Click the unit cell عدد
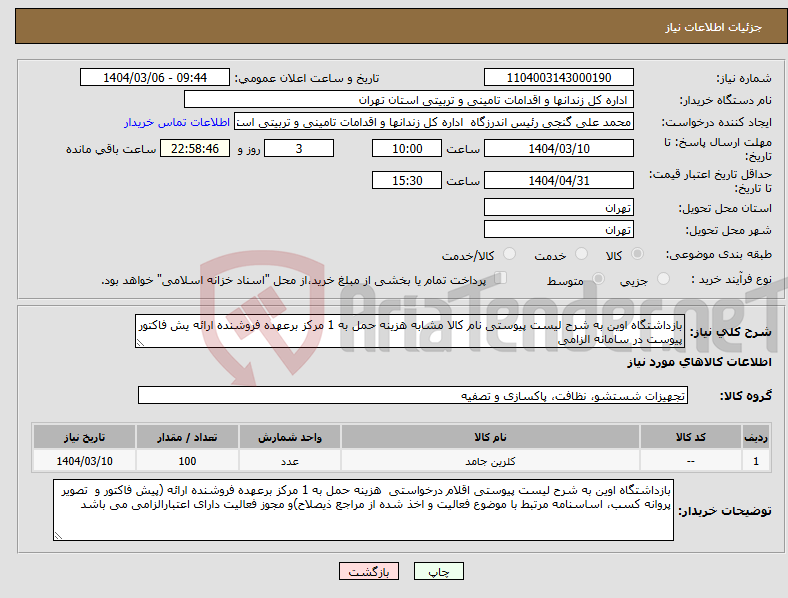 [289, 461]
